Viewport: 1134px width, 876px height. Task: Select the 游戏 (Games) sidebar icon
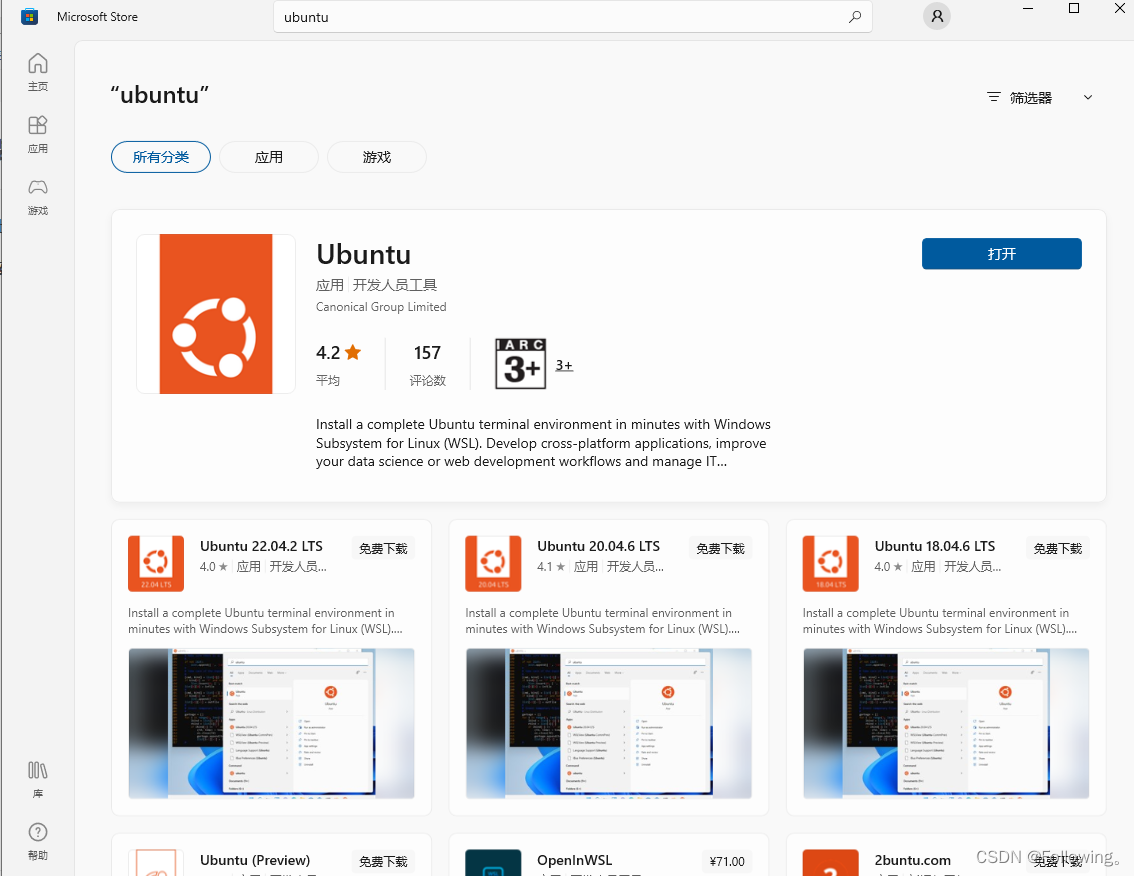tap(37, 197)
